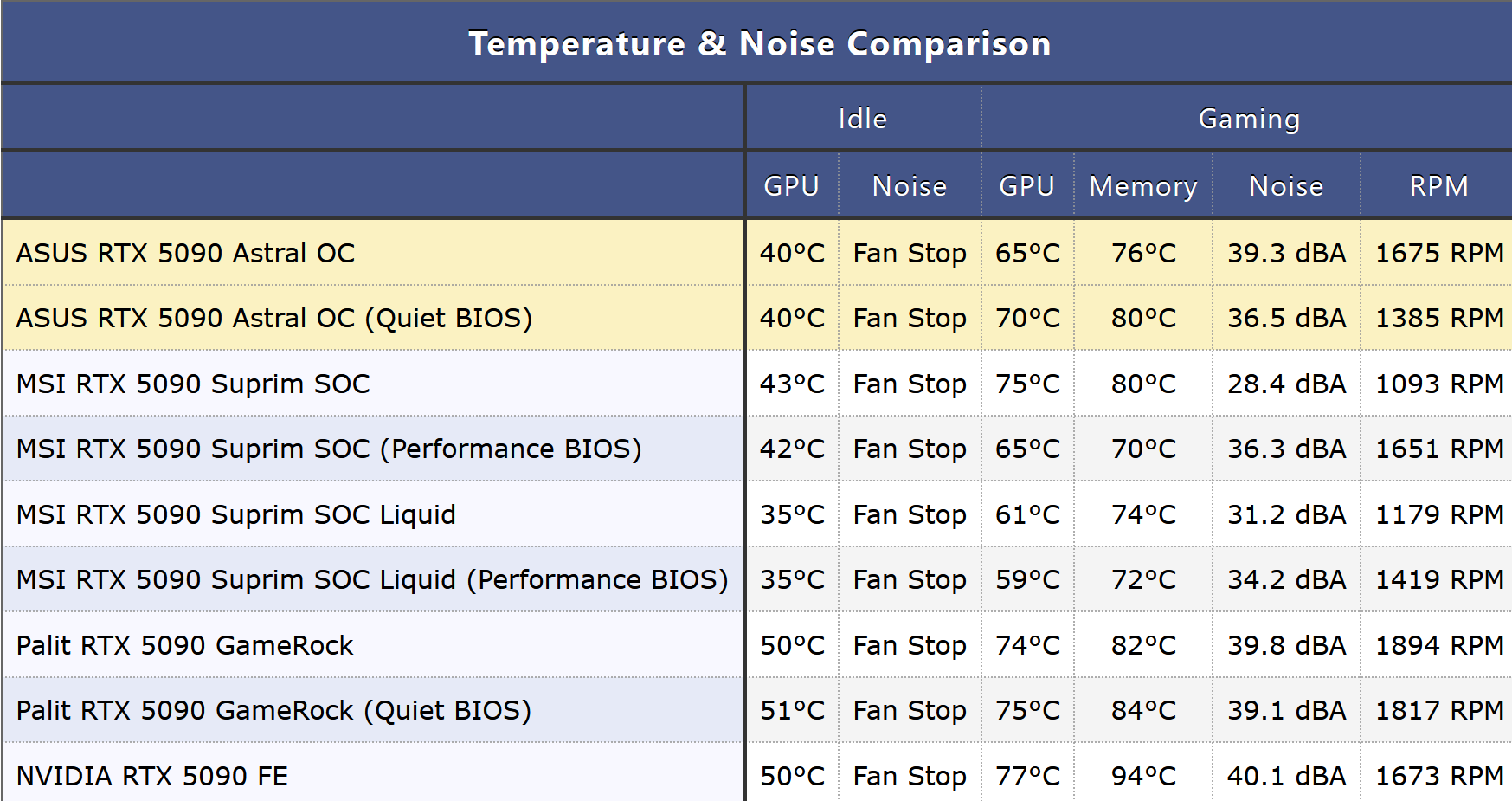Click the 1894 RPM fan speed cell
This screenshot has width=1512, height=801.
(x=1438, y=645)
